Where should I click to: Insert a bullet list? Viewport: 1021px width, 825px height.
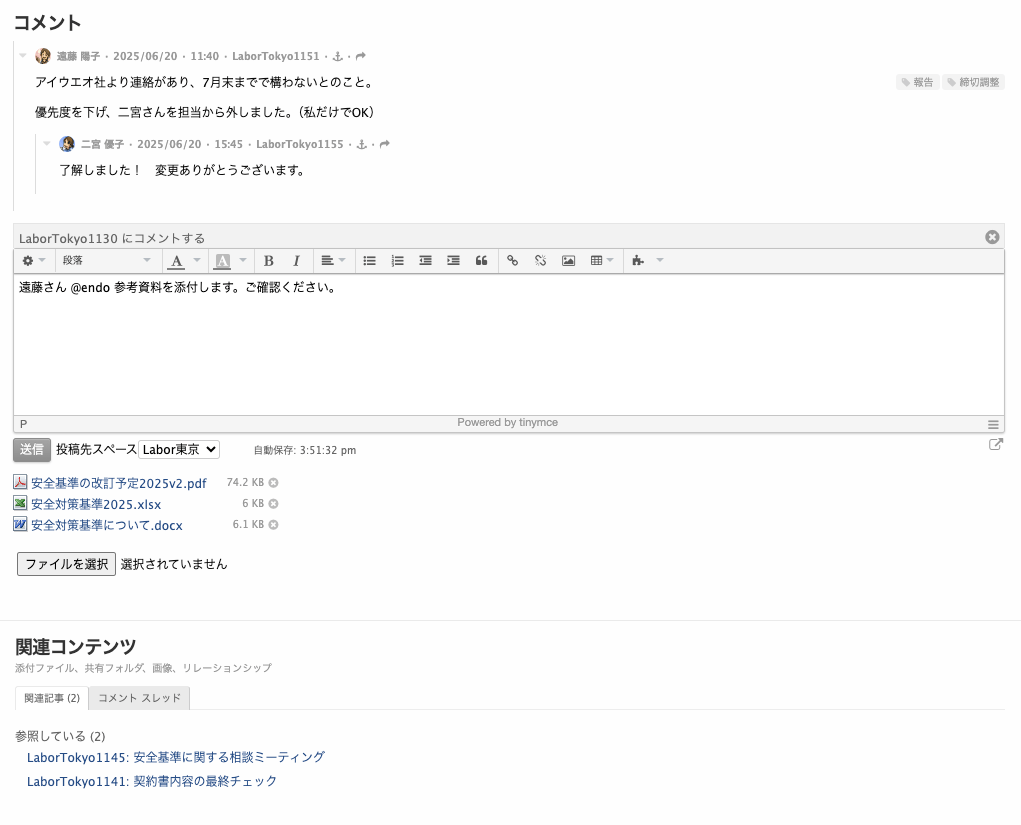[x=369, y=261]
